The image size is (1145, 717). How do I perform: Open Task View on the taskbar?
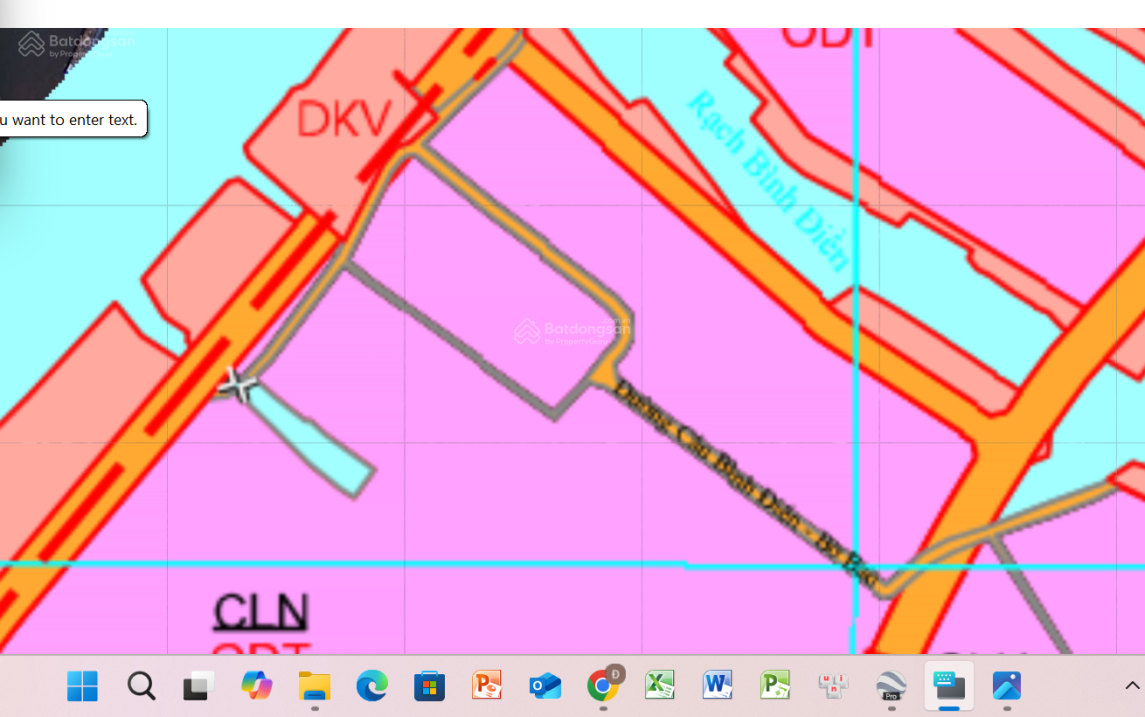pyautogui.click(x=198, y=686)
